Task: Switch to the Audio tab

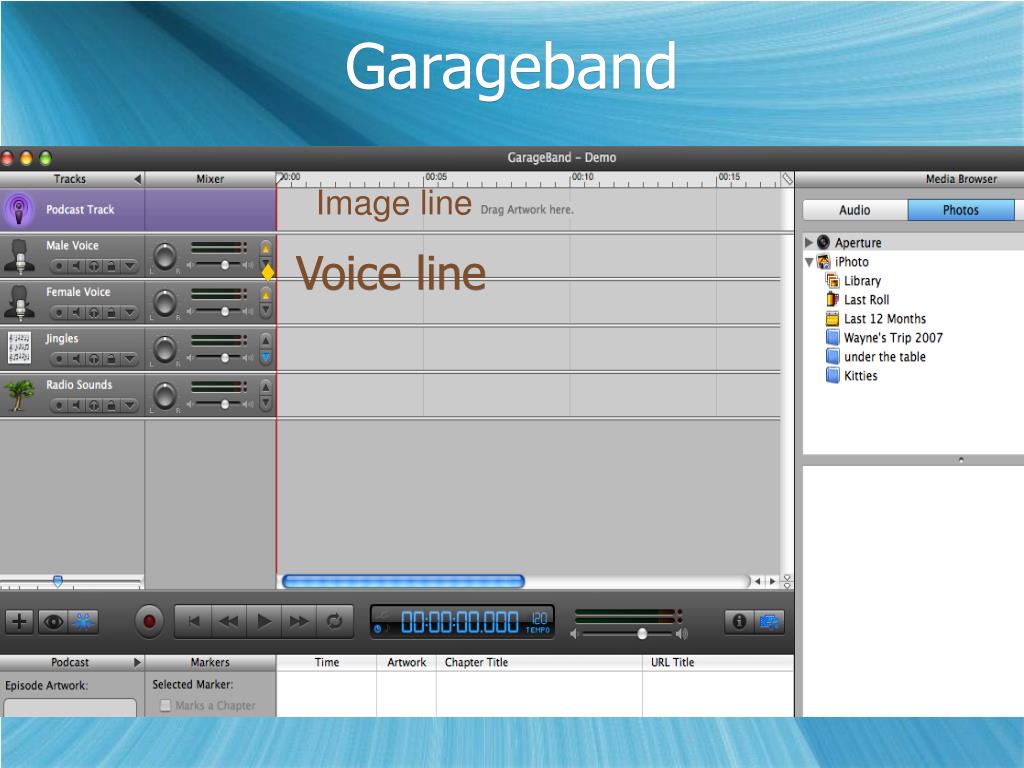Action: (854, 210)
